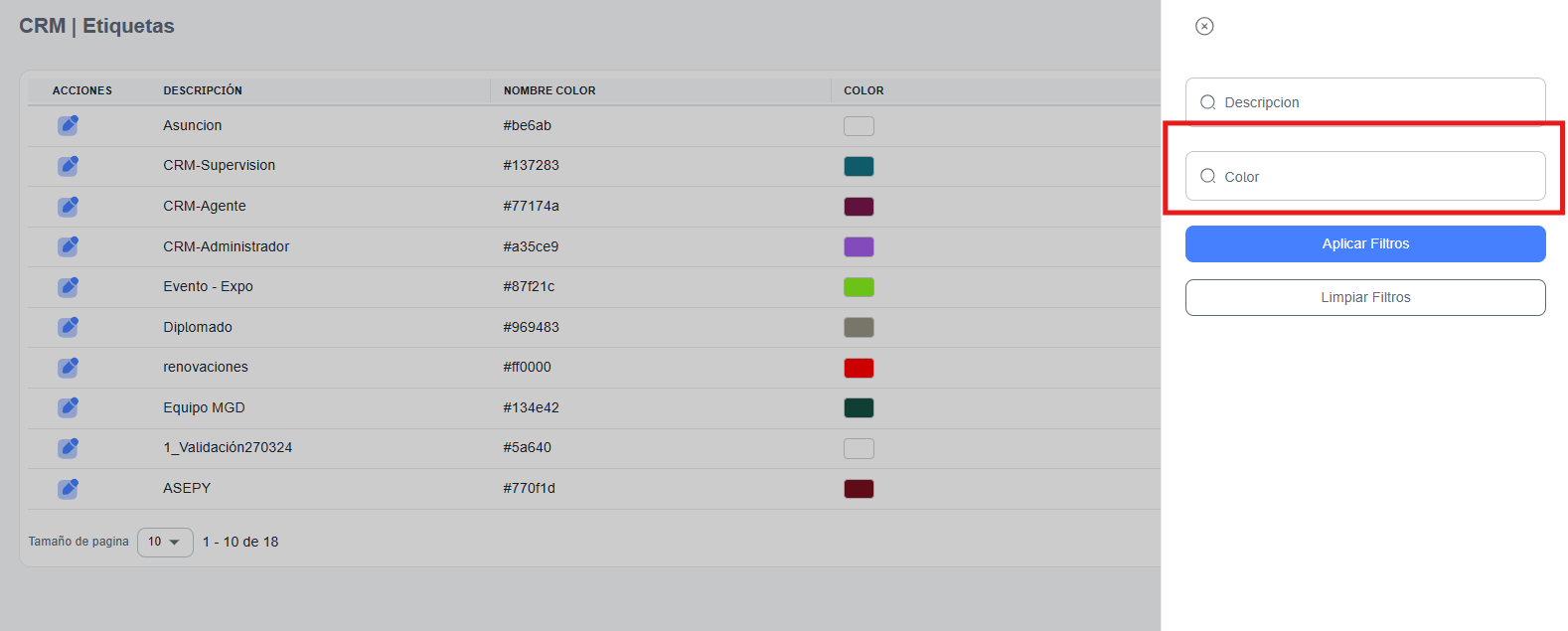The height and width of the screenshot is (631, 1568).
Task: Click the Aplicar Filtros button
Action: [1365, 243]
